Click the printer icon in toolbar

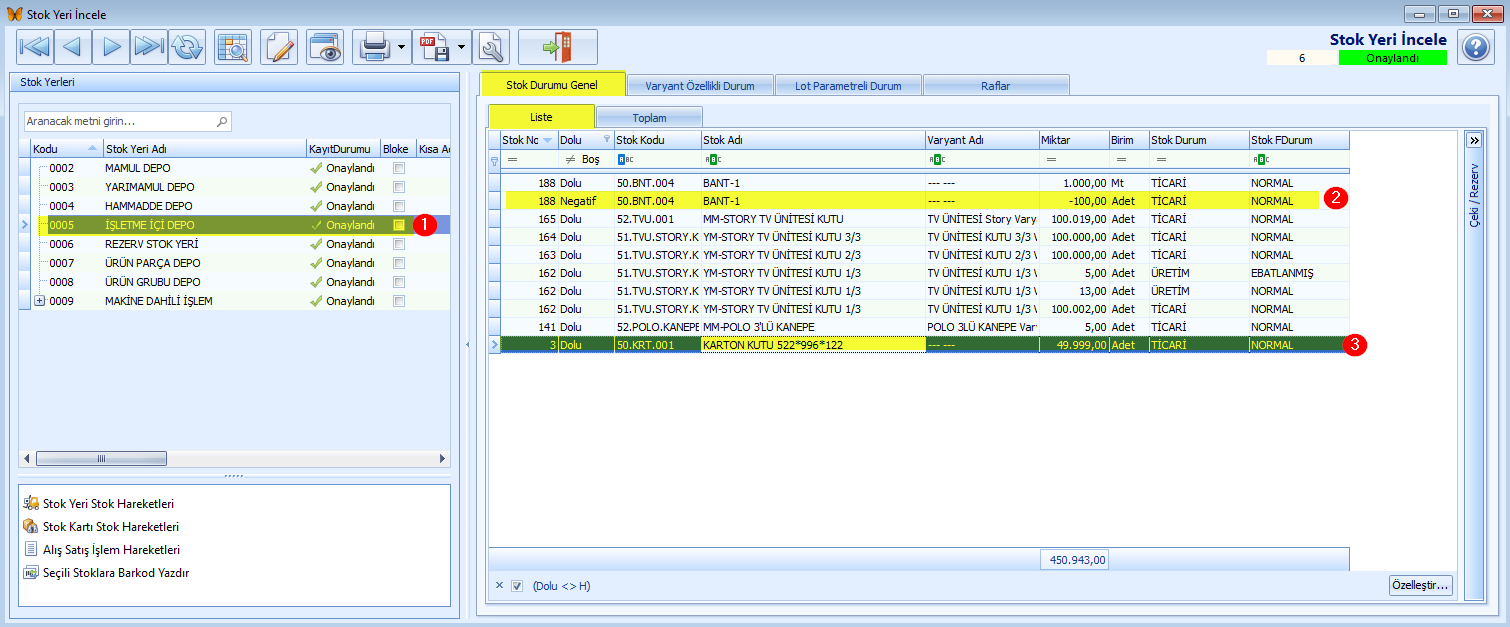(374, 47)
